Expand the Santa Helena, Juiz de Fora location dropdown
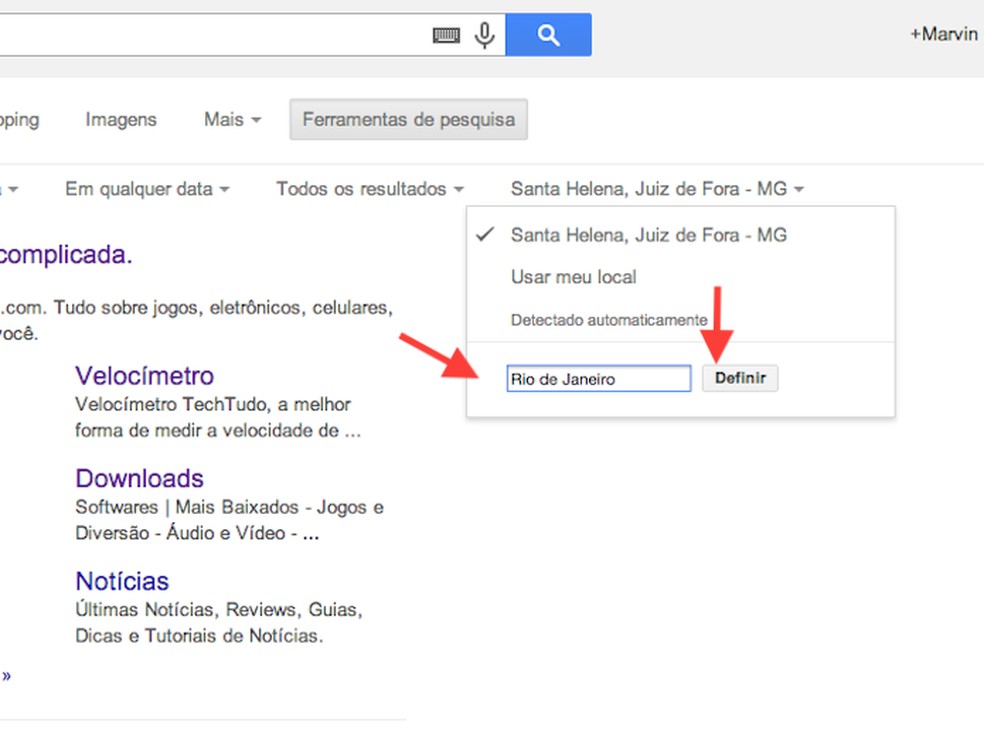 (657, 188)
